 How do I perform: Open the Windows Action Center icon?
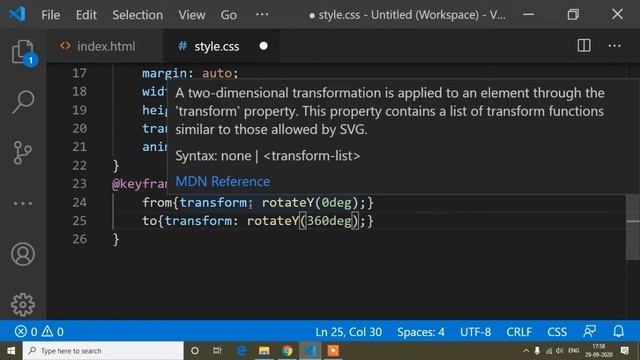pyautogui.click(x=624, y=351)
